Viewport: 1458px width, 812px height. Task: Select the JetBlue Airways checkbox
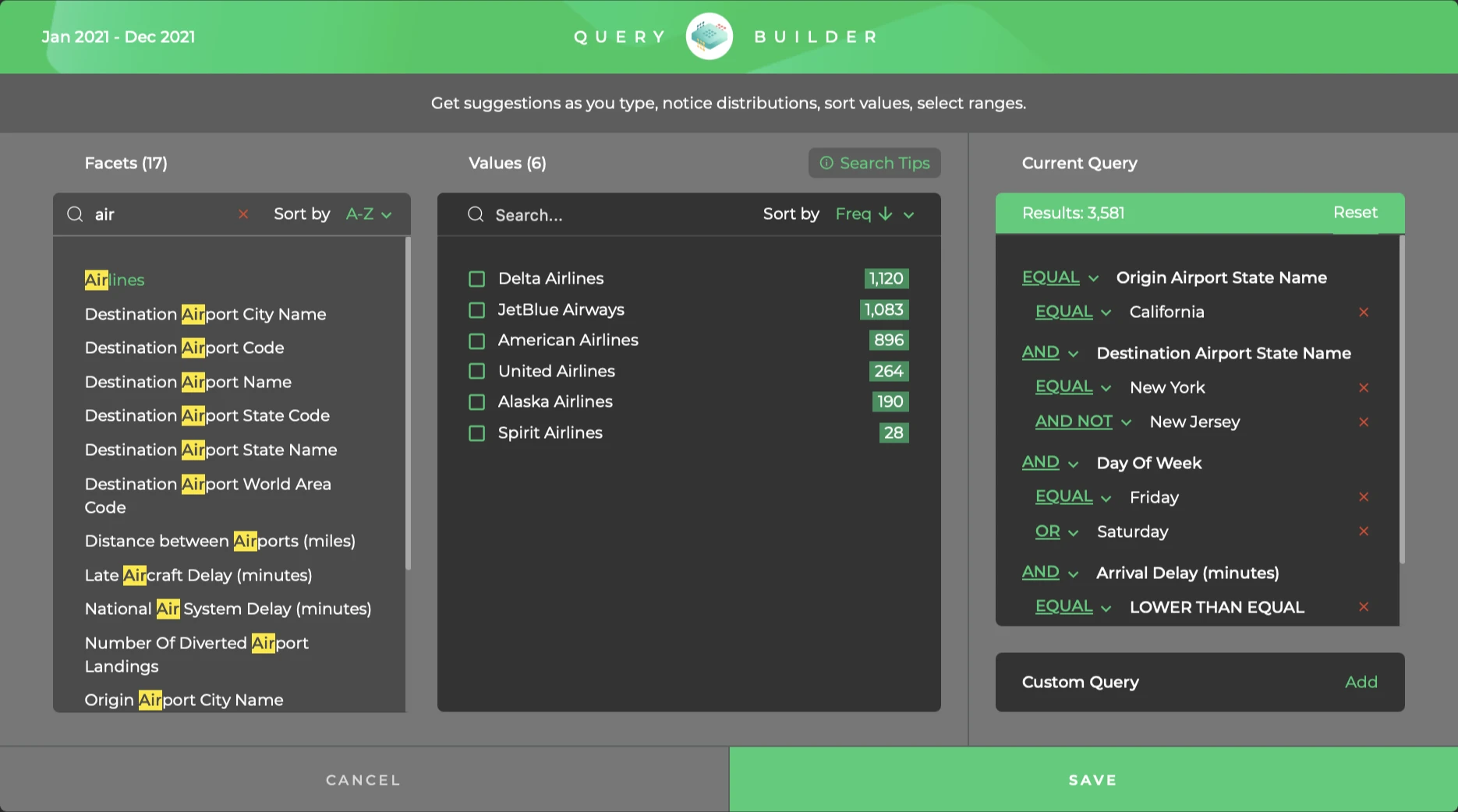point(476,310)
